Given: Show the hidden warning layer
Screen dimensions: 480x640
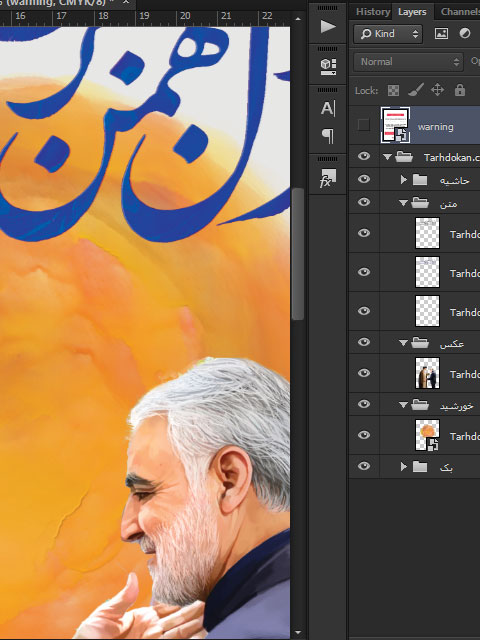Looking at the screenshot, I should 363,125.
